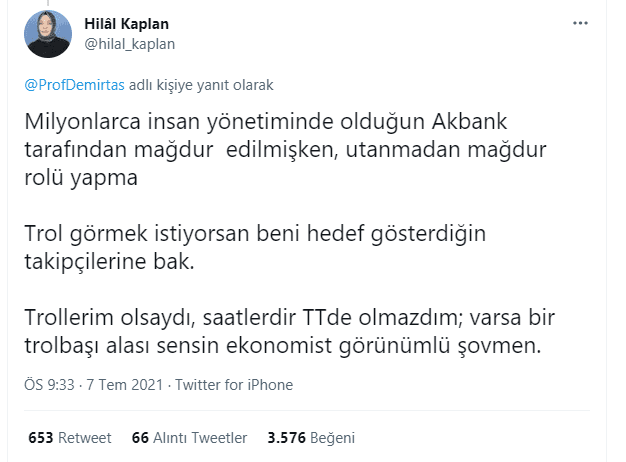Viewport: 626px width, 462px height.
Task: Open the tweet's three-dot more options menu
Action: (579, 23)
